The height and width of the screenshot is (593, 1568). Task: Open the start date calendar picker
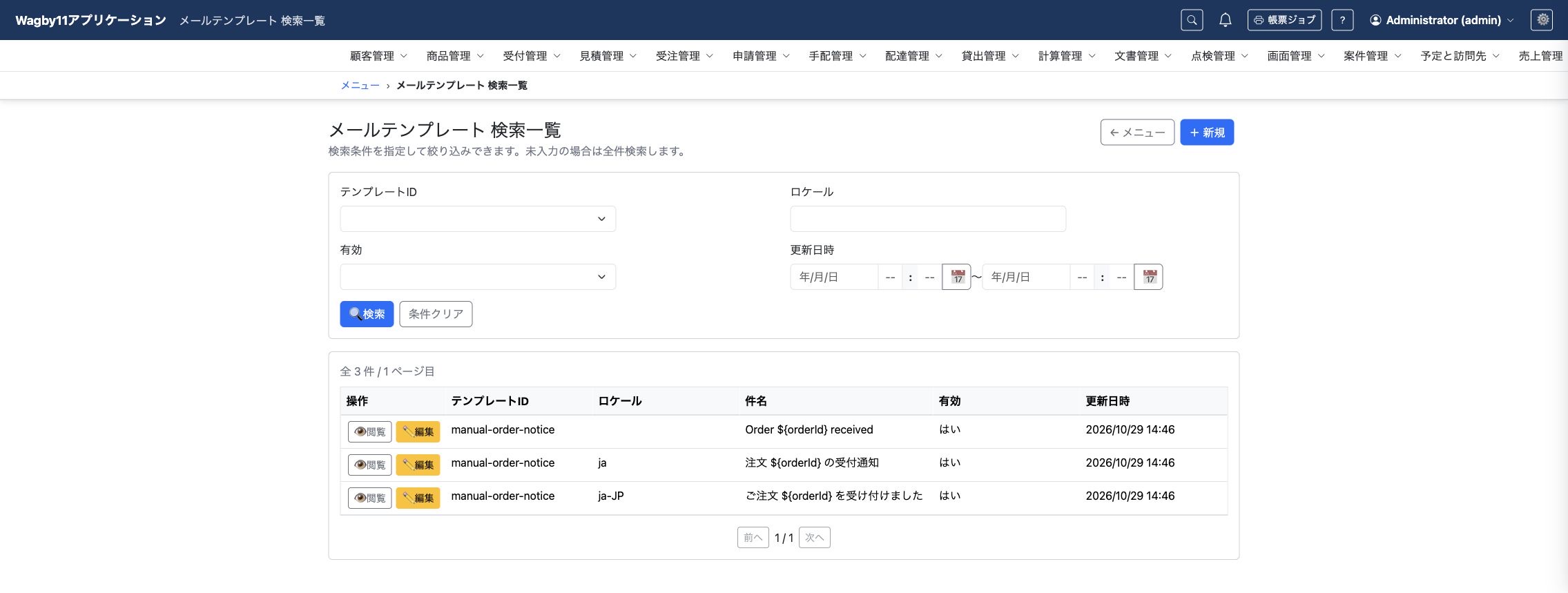point(957,277)
